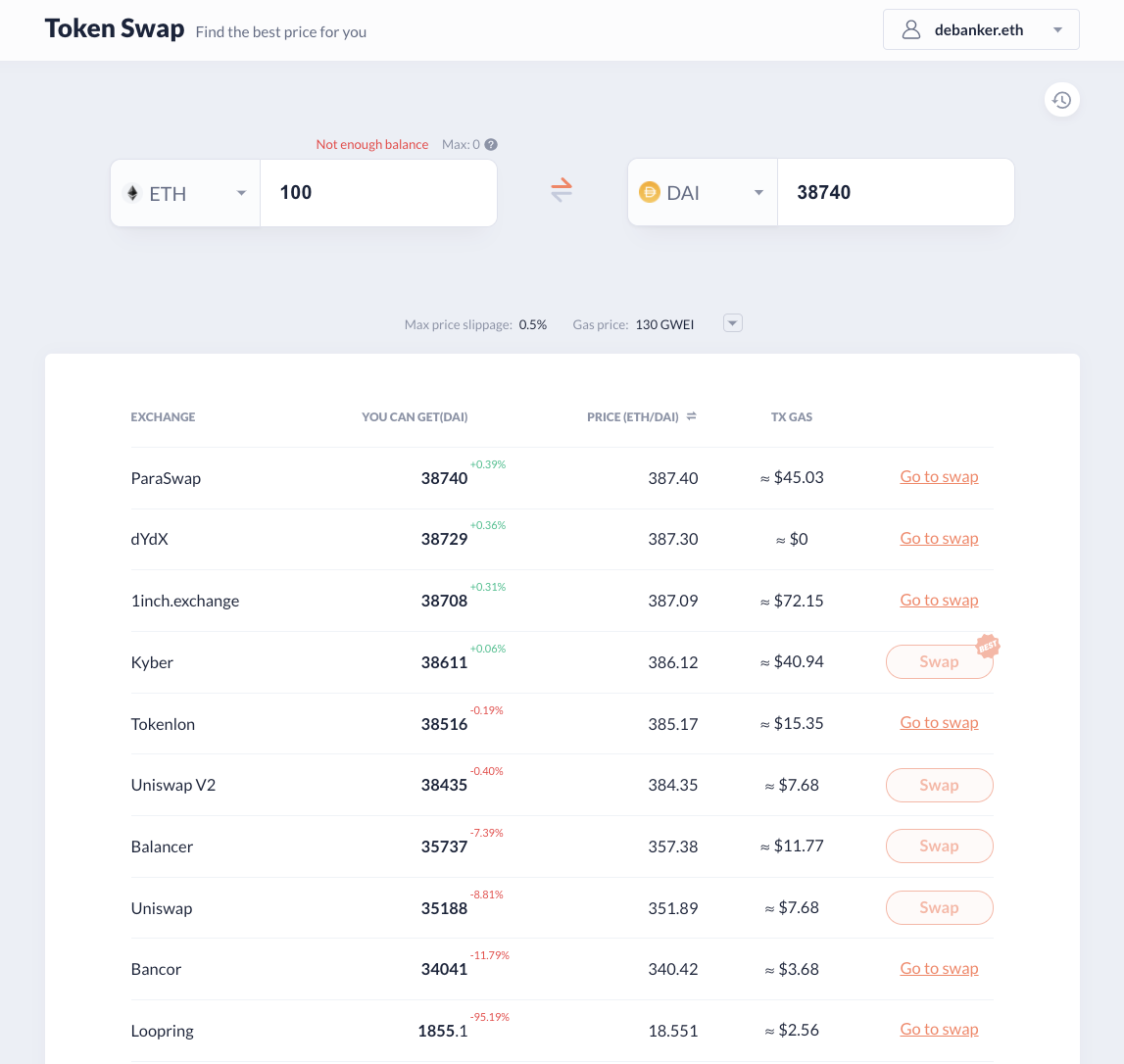The image size is (1124, 1064).
Task: Click the Swap button for Kyber
Action: point(939,662)
